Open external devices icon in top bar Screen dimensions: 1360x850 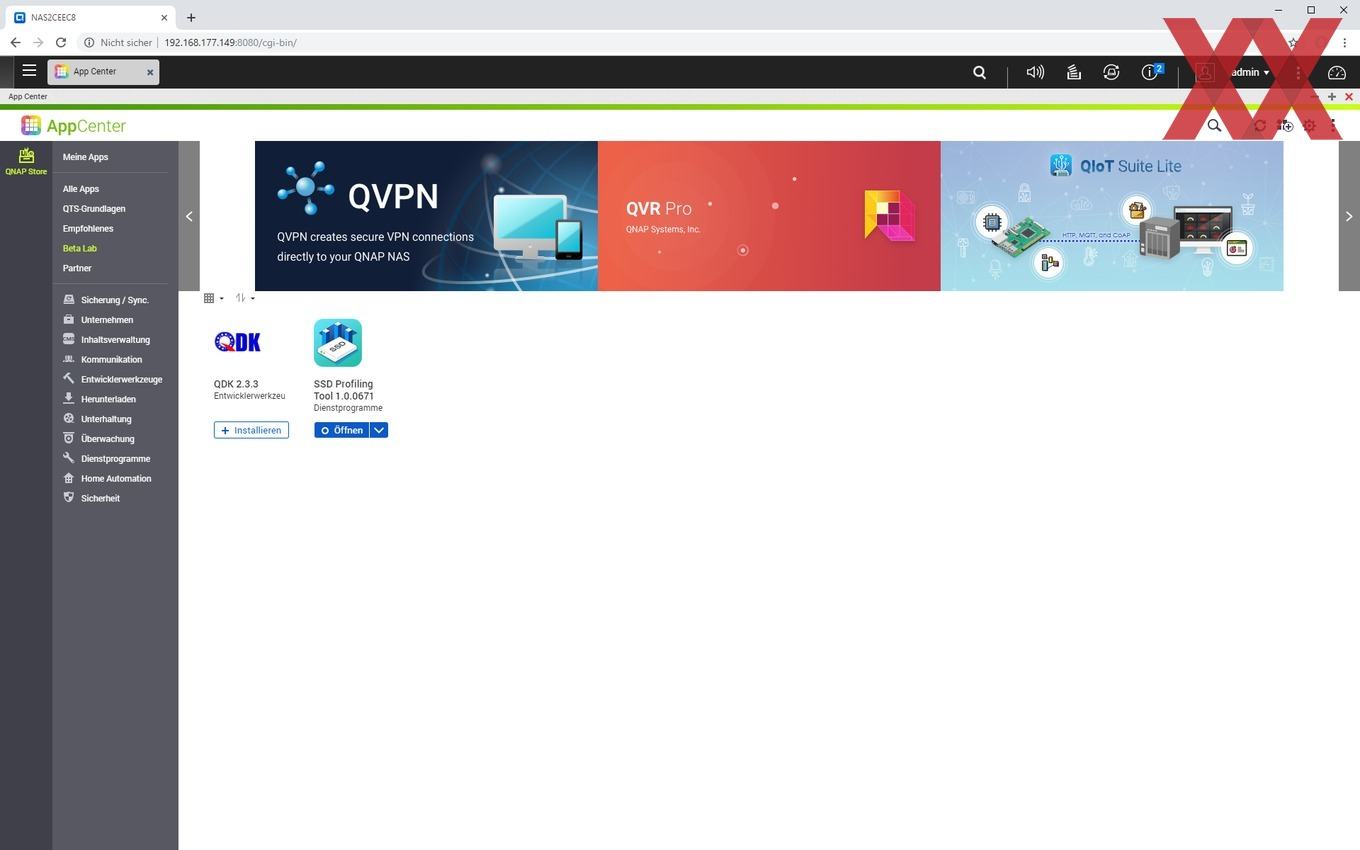[1111, 72]
